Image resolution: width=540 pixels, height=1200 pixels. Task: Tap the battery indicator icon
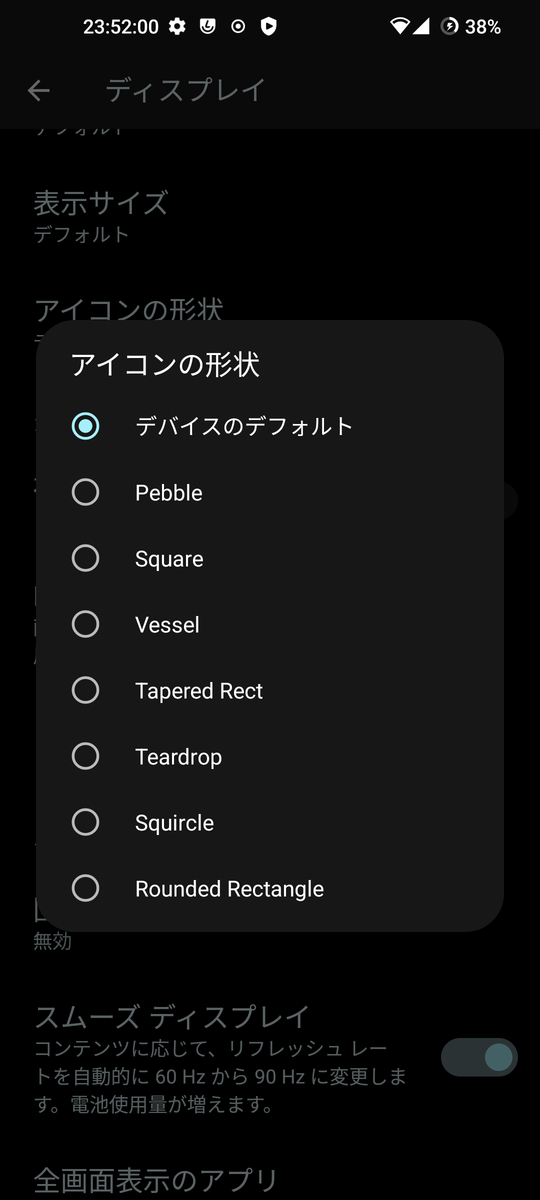click(x=450, y=27)
